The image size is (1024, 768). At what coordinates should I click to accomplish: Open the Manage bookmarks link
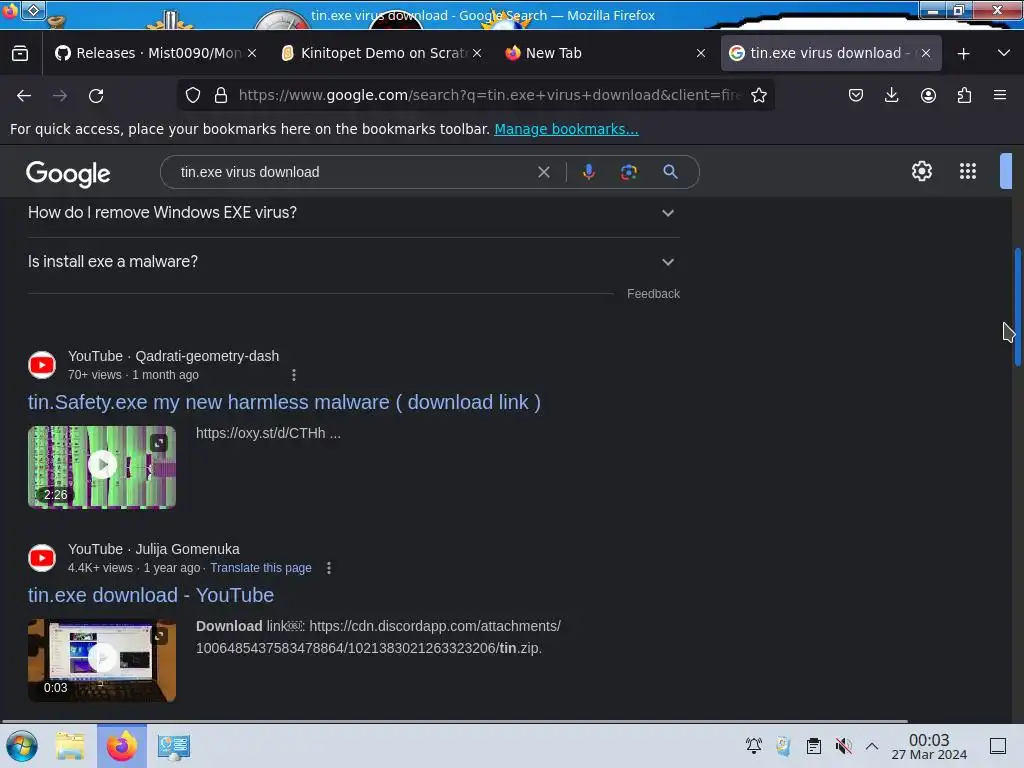point(566,129)
